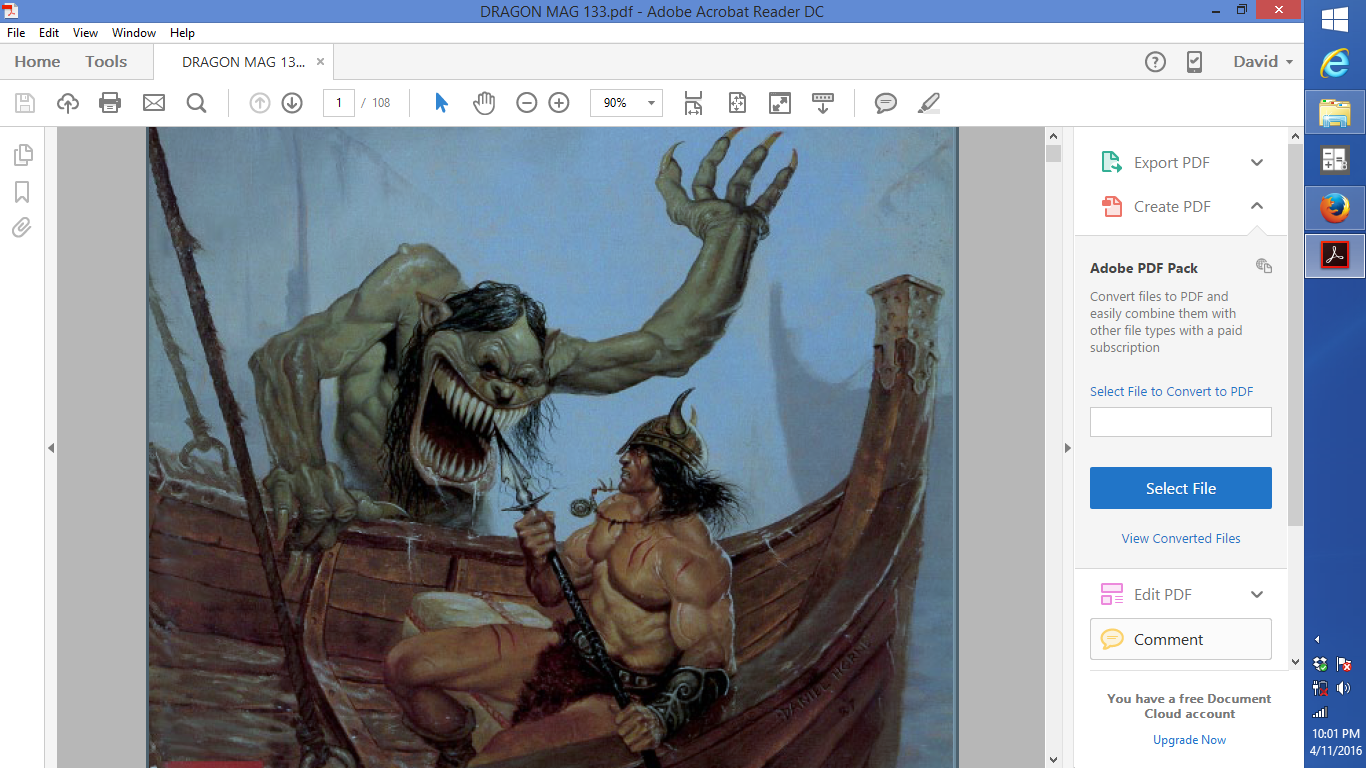The height and width of the screenshot is (768, 1366).
Task: Open Windows Start button
Action: pos(1335,20)
